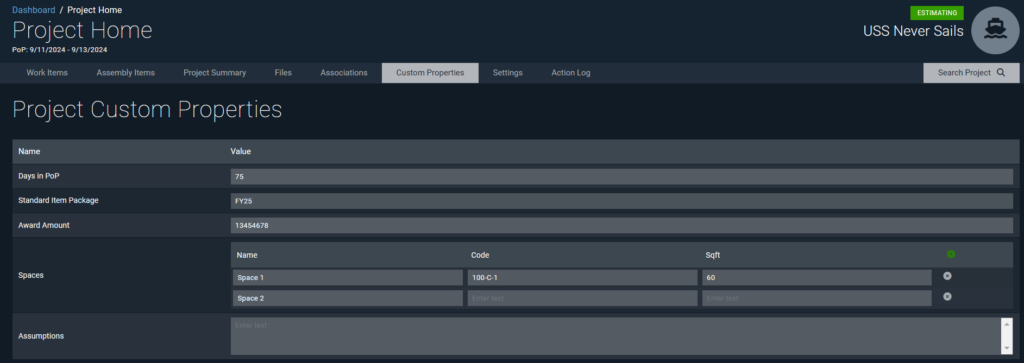Screen dimensions: 1024x363
Task: Click the Standard Item Package row label
Action: point(58,200)
